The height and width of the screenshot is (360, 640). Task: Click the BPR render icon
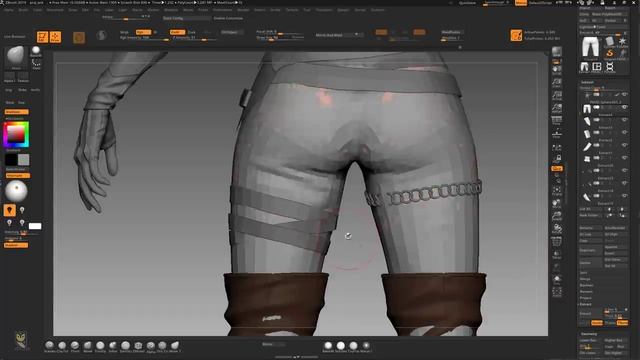pos(557,51)
